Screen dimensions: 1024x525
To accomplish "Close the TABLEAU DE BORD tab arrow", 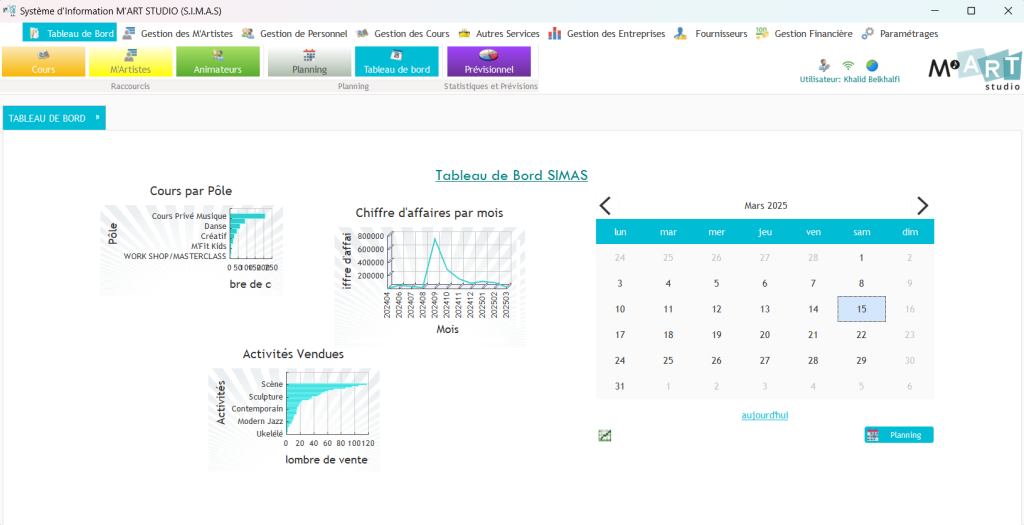I will 97,118.
